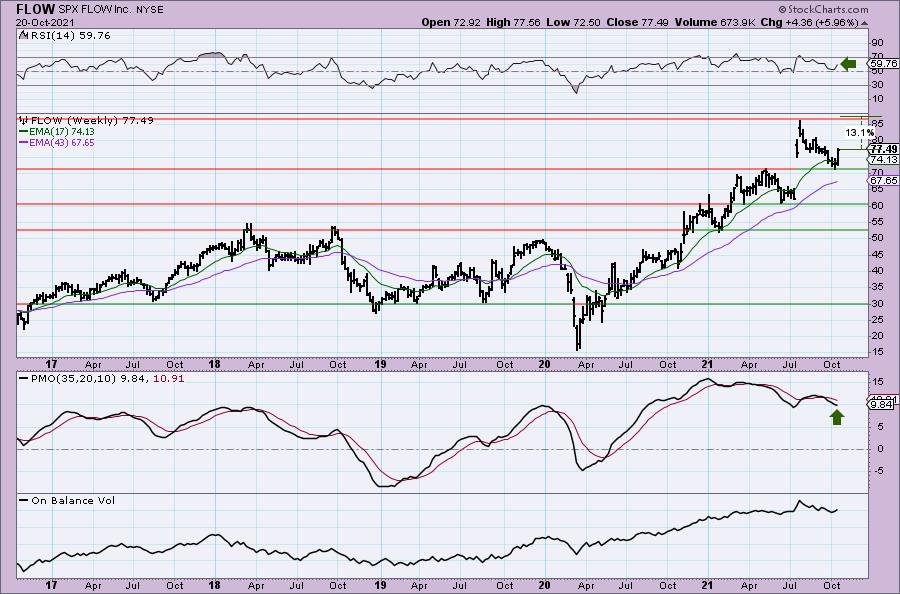This screenshot has width=900, height=594.
Task: Click the 20 price level on the price axis
Action: (x=877, y=336)
